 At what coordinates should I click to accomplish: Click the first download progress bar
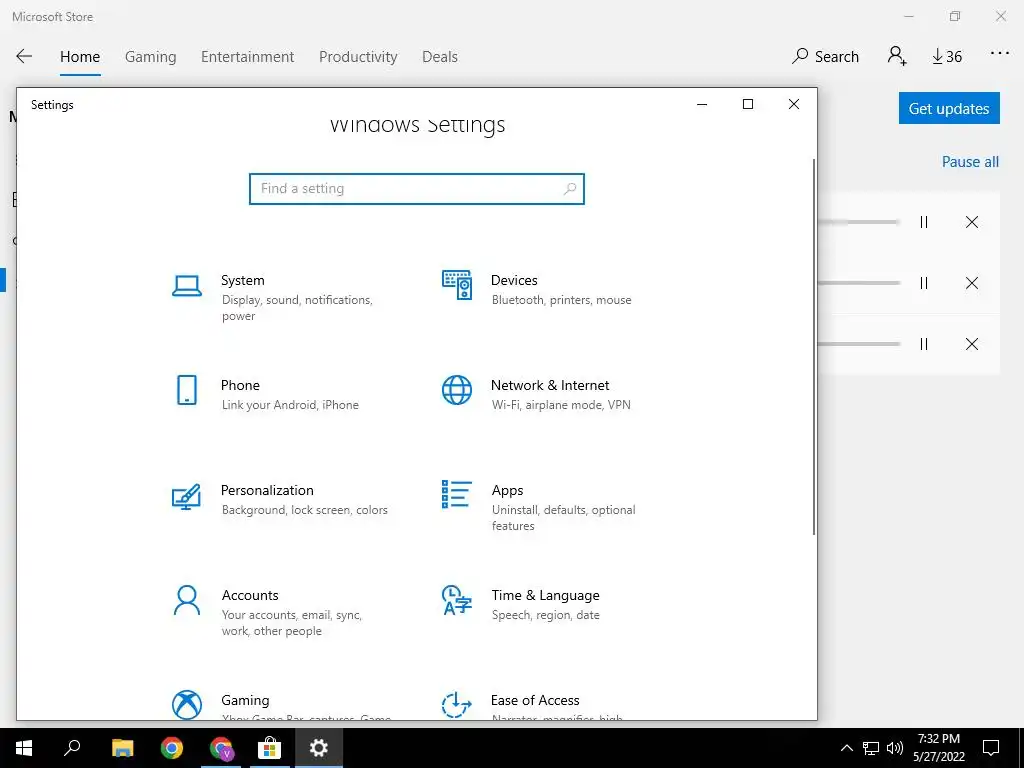coord(858,222)
